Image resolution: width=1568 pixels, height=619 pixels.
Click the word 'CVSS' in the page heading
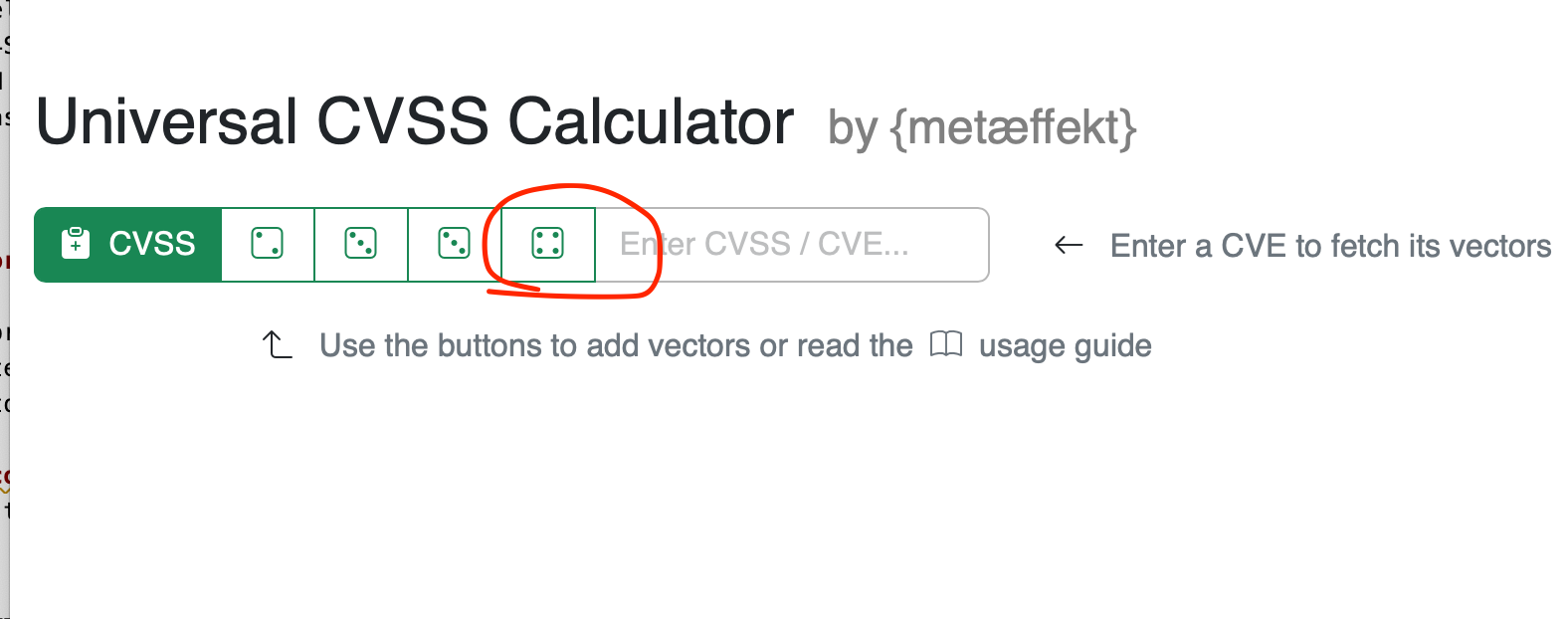pos(403,122)
